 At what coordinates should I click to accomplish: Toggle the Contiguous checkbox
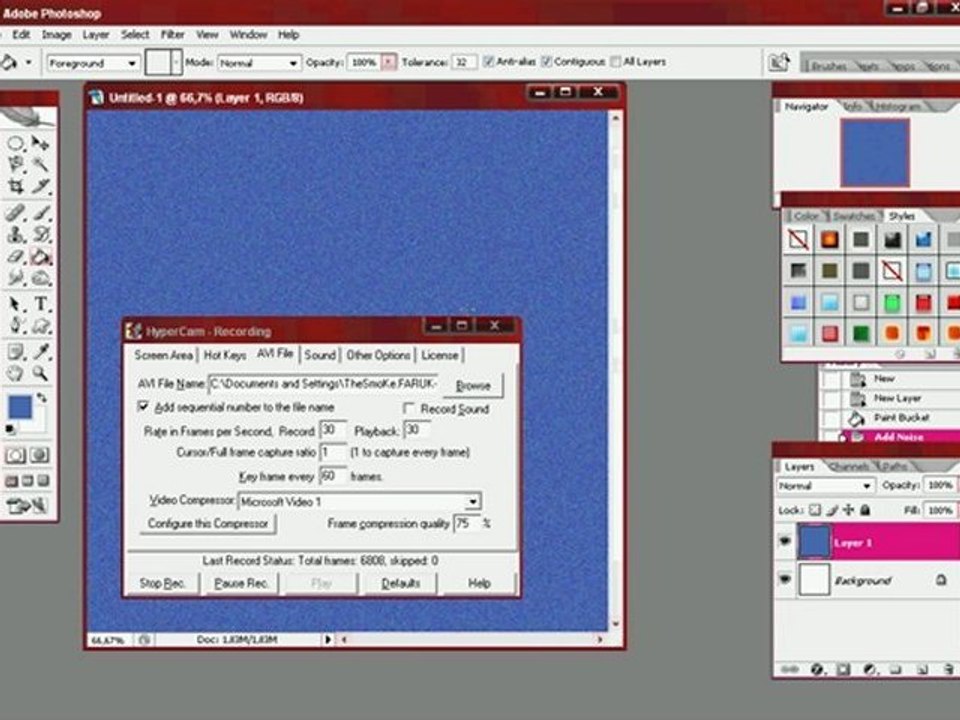point(547,61)
